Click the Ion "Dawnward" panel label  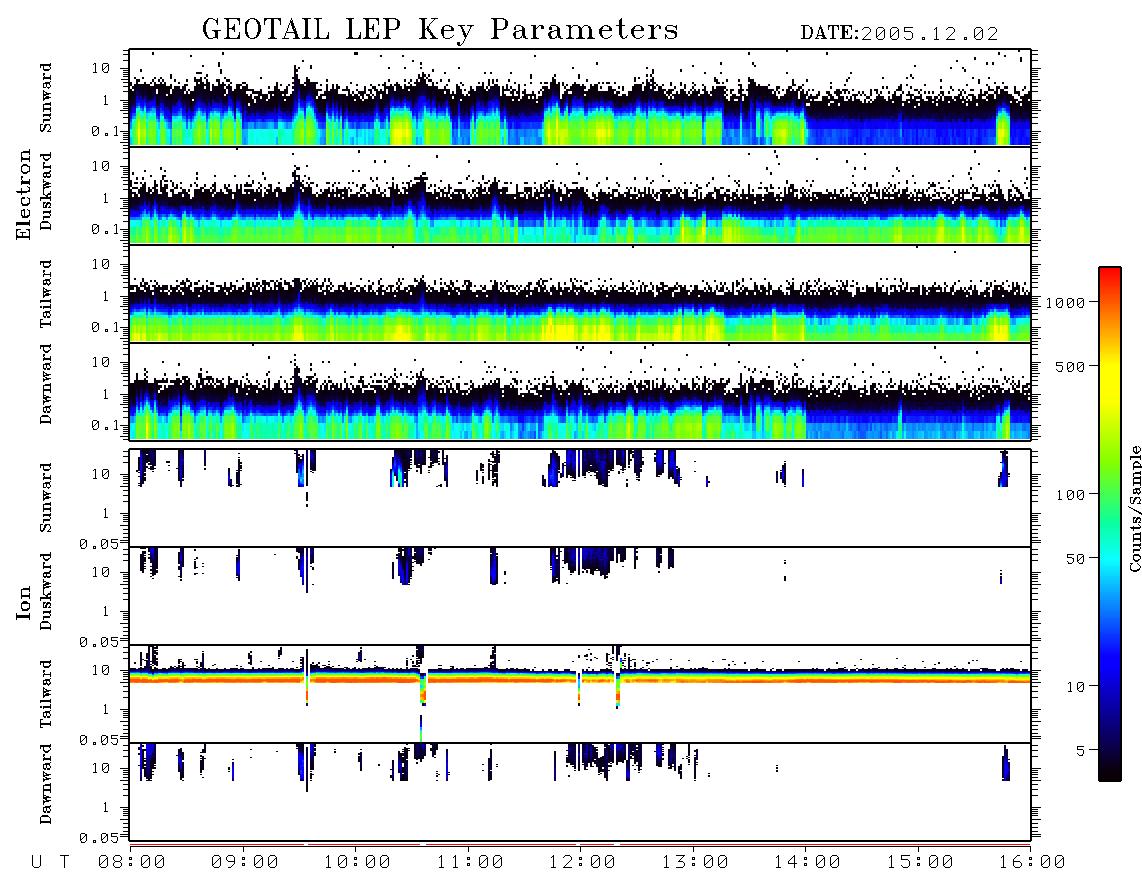45,784
